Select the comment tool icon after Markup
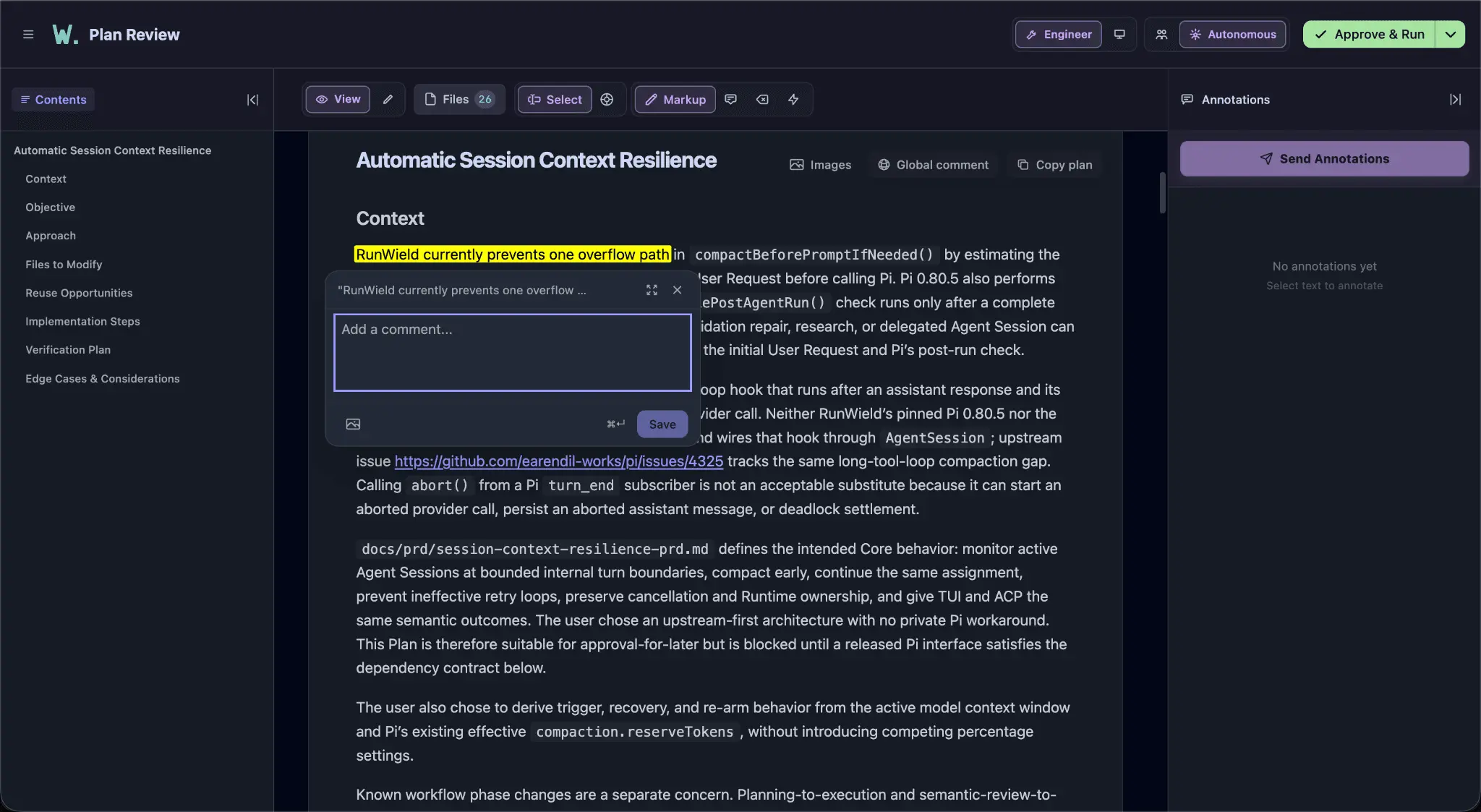The width and height of the screenshot is (1481, 812). (x=731, y=100)
